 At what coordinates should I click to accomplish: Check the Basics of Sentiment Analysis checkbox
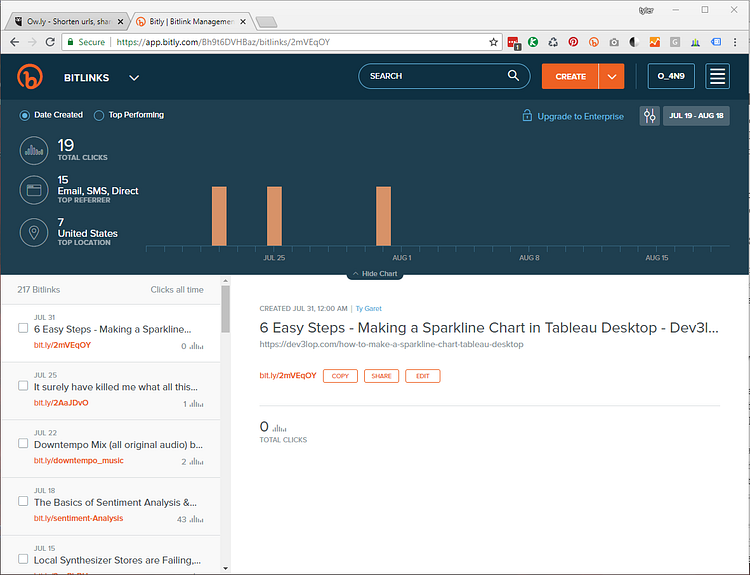23,501
